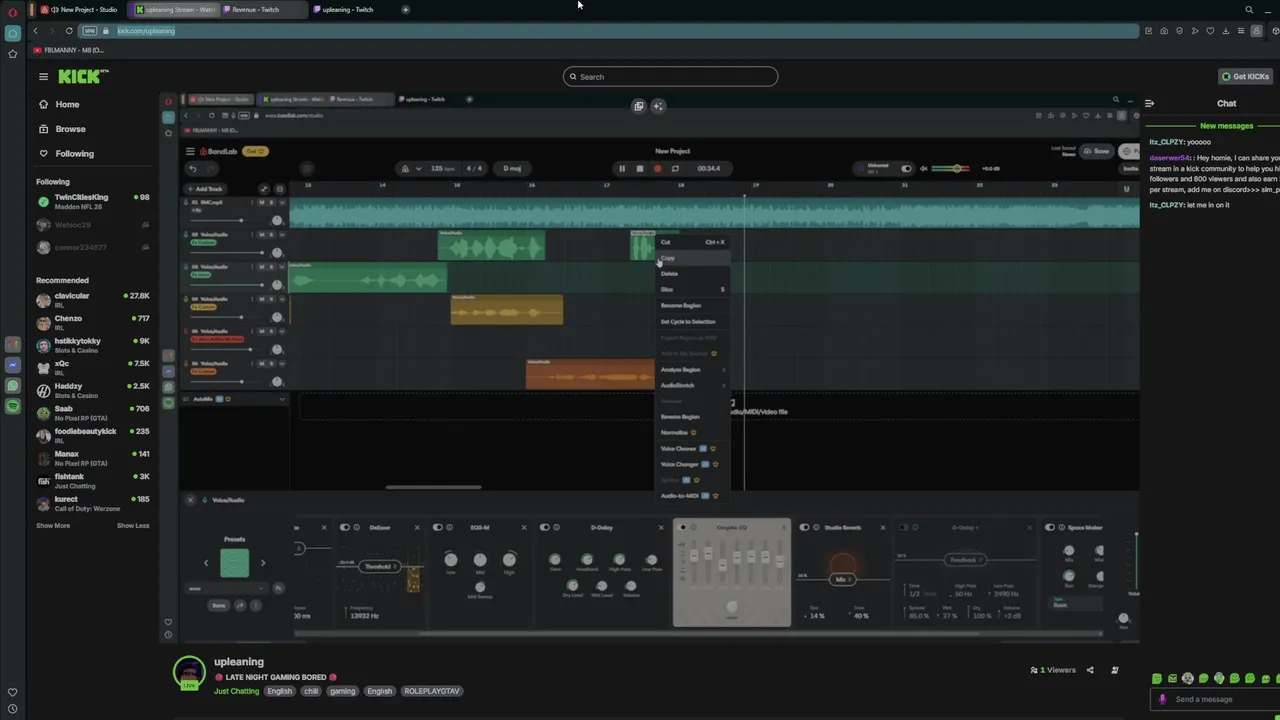1280x720 pixels.
Task: Switch to the Revenue - Twitch browser tab
Action: [x=262, y=9]
